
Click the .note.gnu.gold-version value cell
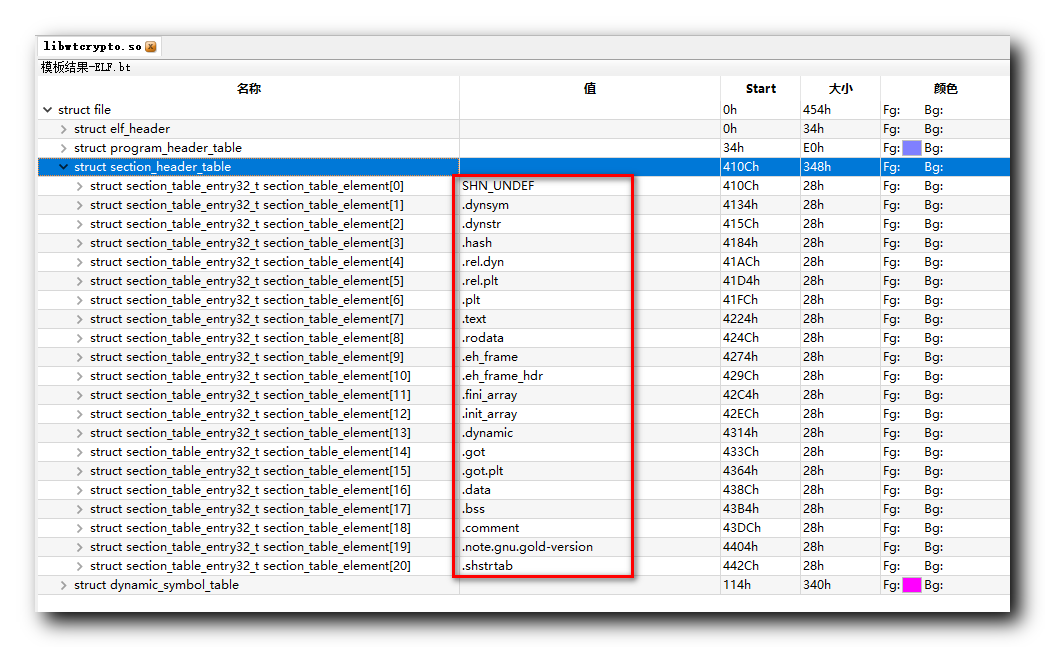590,547
